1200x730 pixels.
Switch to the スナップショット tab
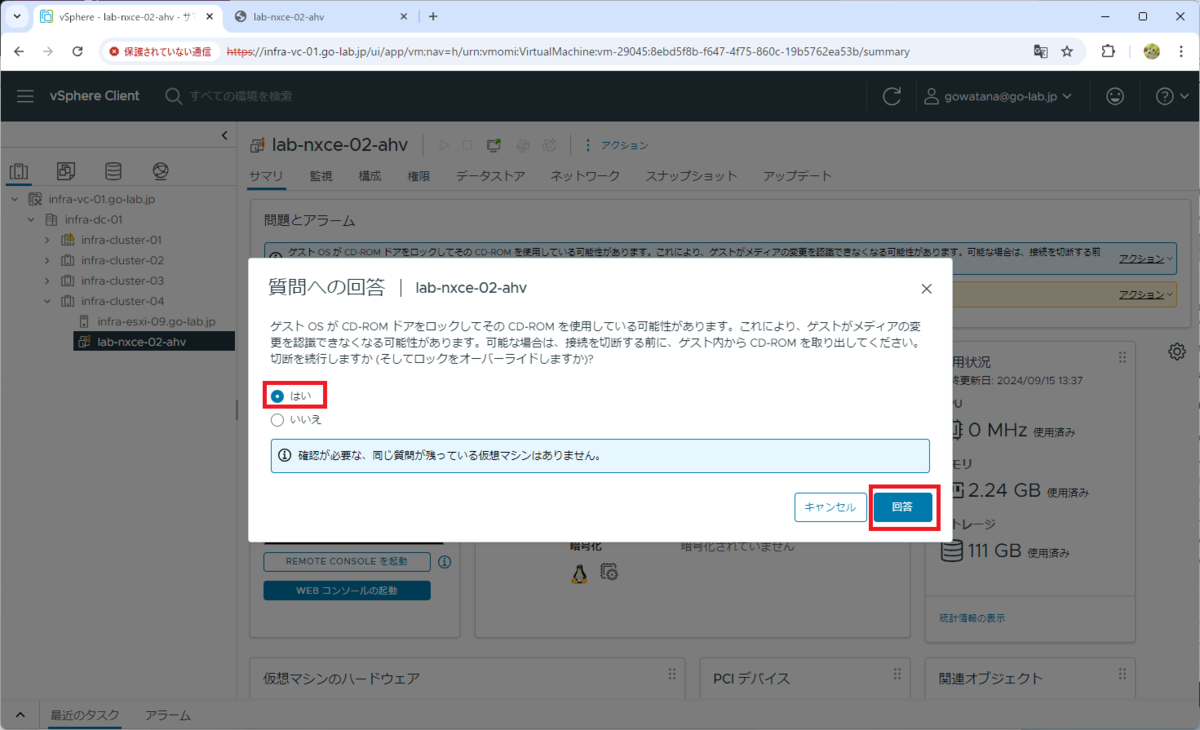tap(691, 176)
